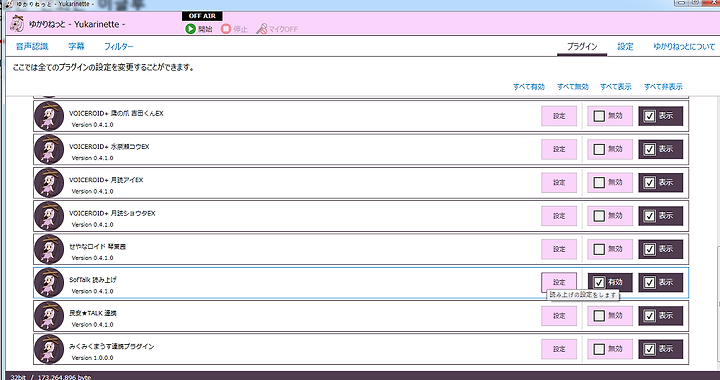720x380 pixels.
Task: Click the memory usage status bar text
Action: pos(51,377)
